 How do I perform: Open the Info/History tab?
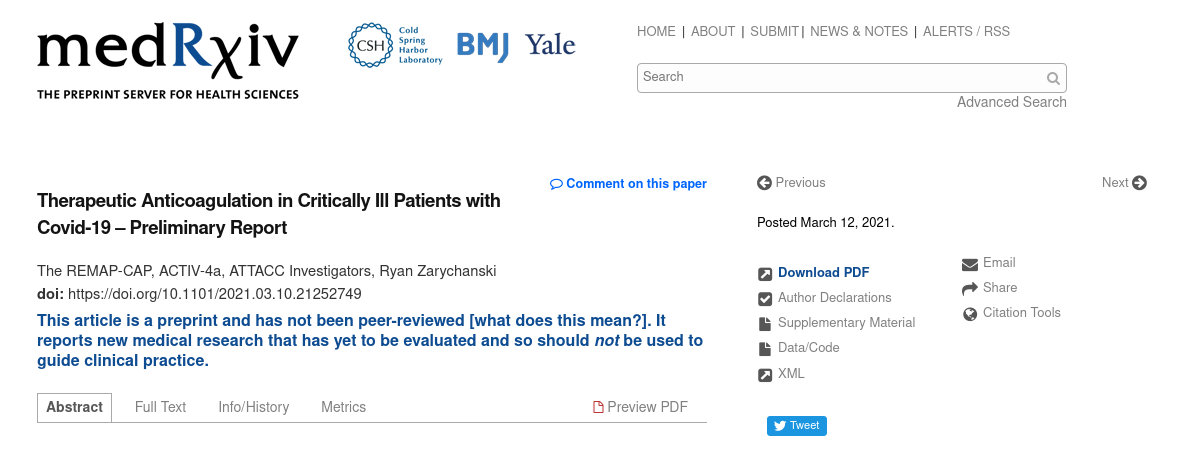point(253,407)
